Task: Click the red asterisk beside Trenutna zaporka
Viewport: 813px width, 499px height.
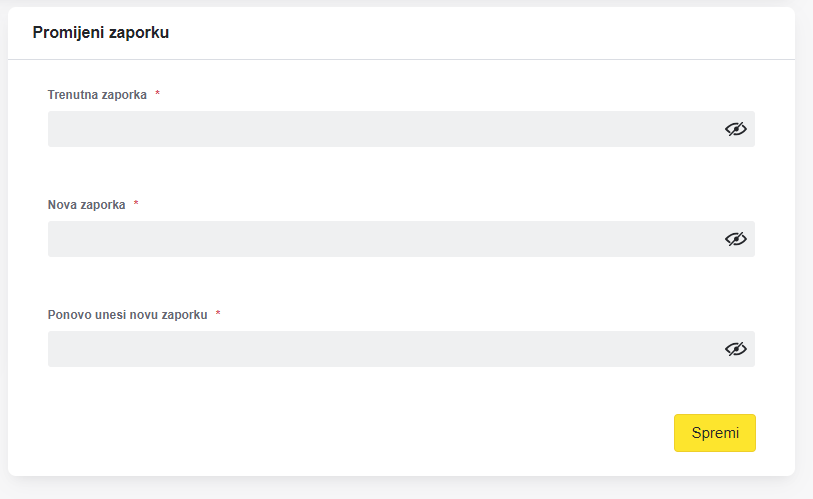Action: pos(158,93)
